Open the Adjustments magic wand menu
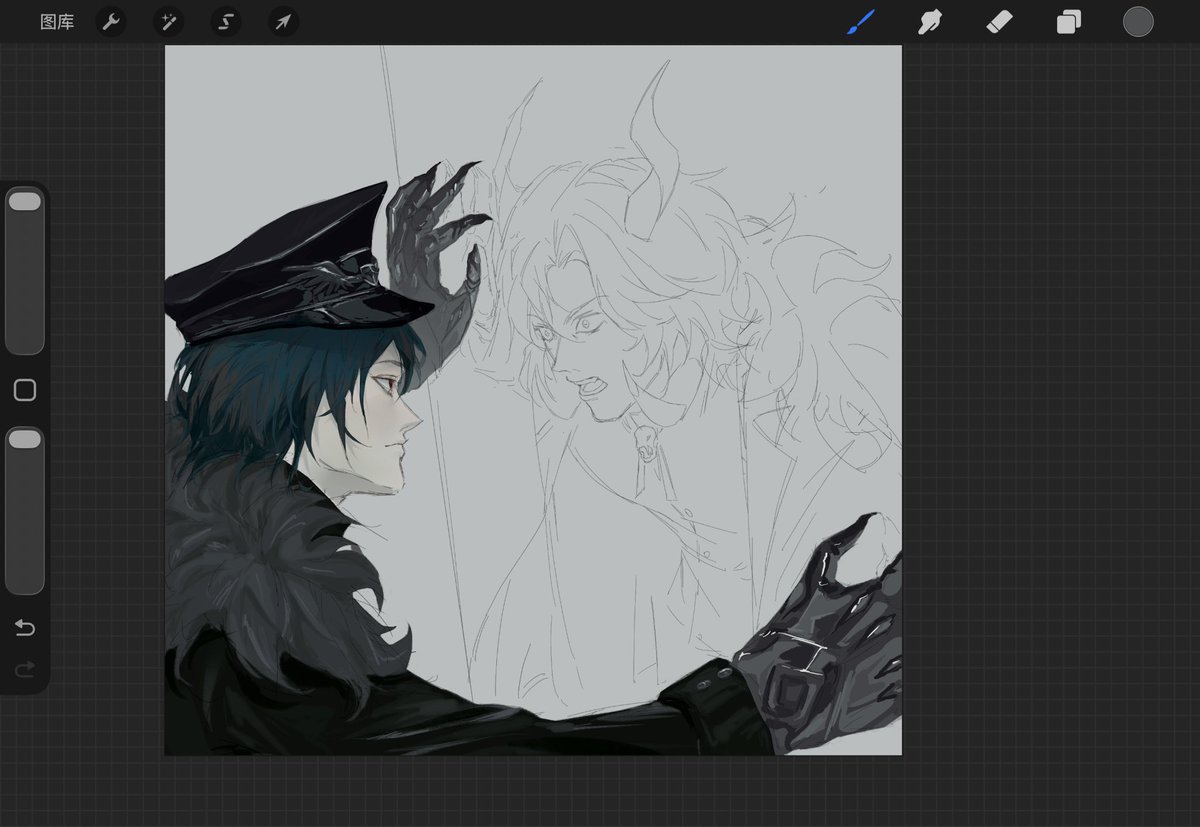 pos(168,22)
